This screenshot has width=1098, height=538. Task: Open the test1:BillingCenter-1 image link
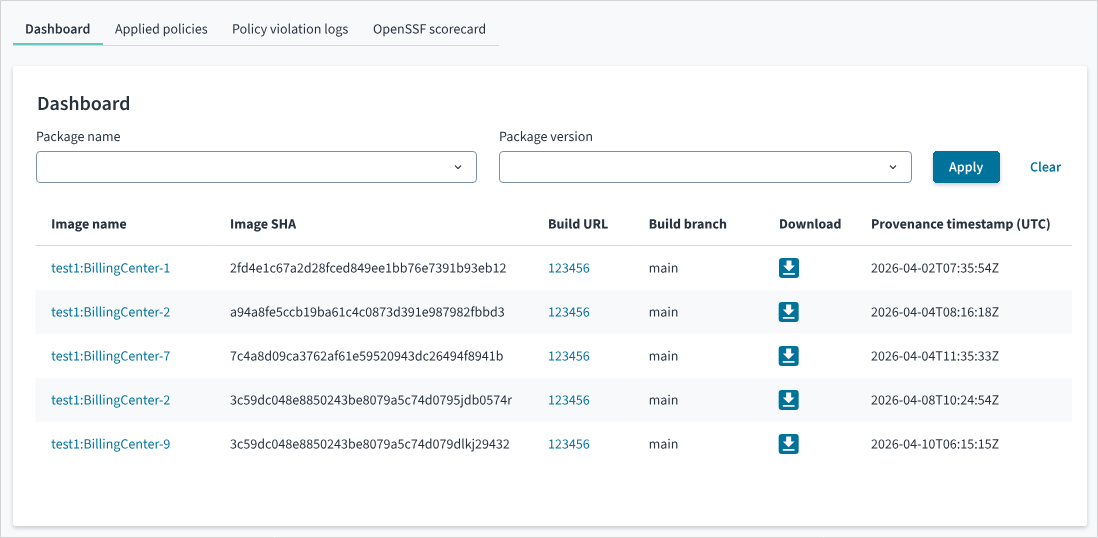tap(111, 268)
